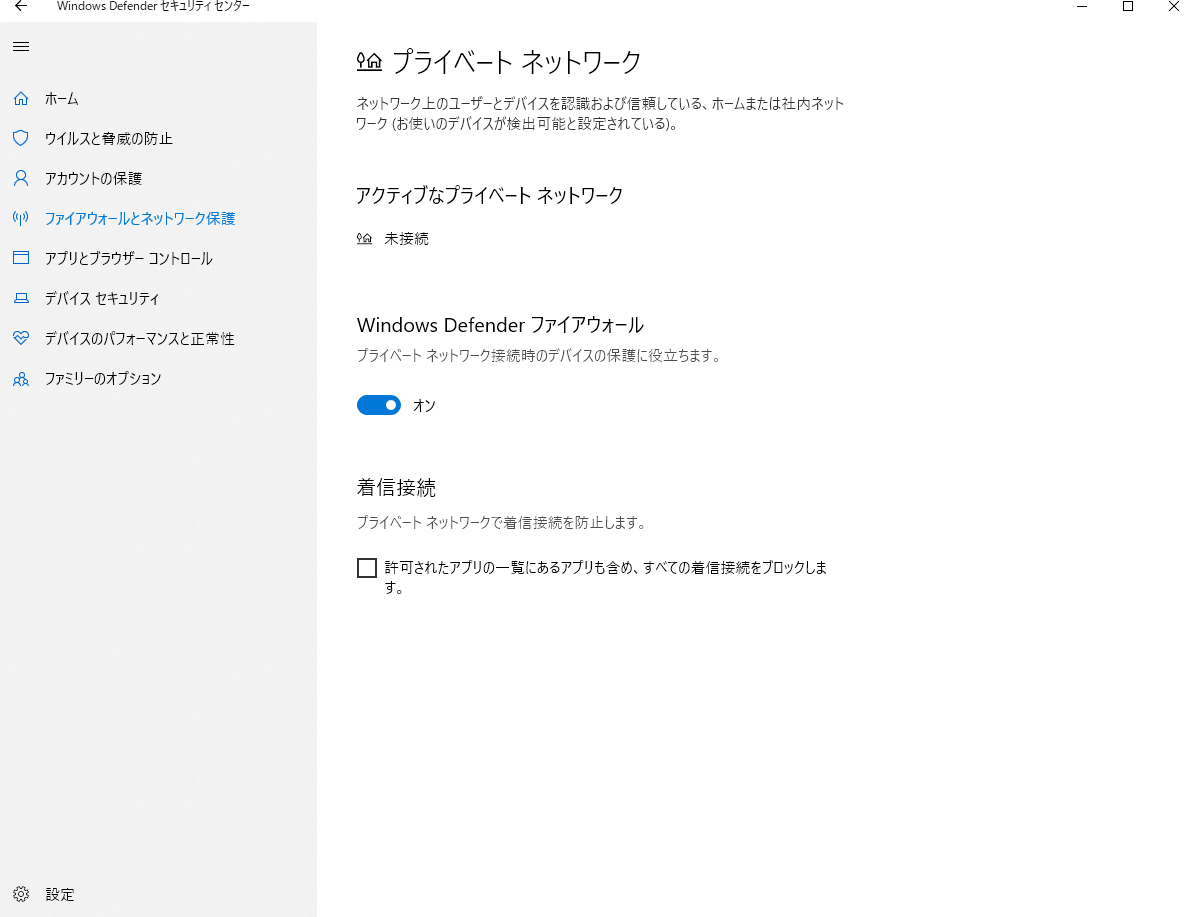Viewport: 1186px width, 917px height.
Task: Turn off the Windows Defender ファイアウォール toggle
Action: (378, 405)
